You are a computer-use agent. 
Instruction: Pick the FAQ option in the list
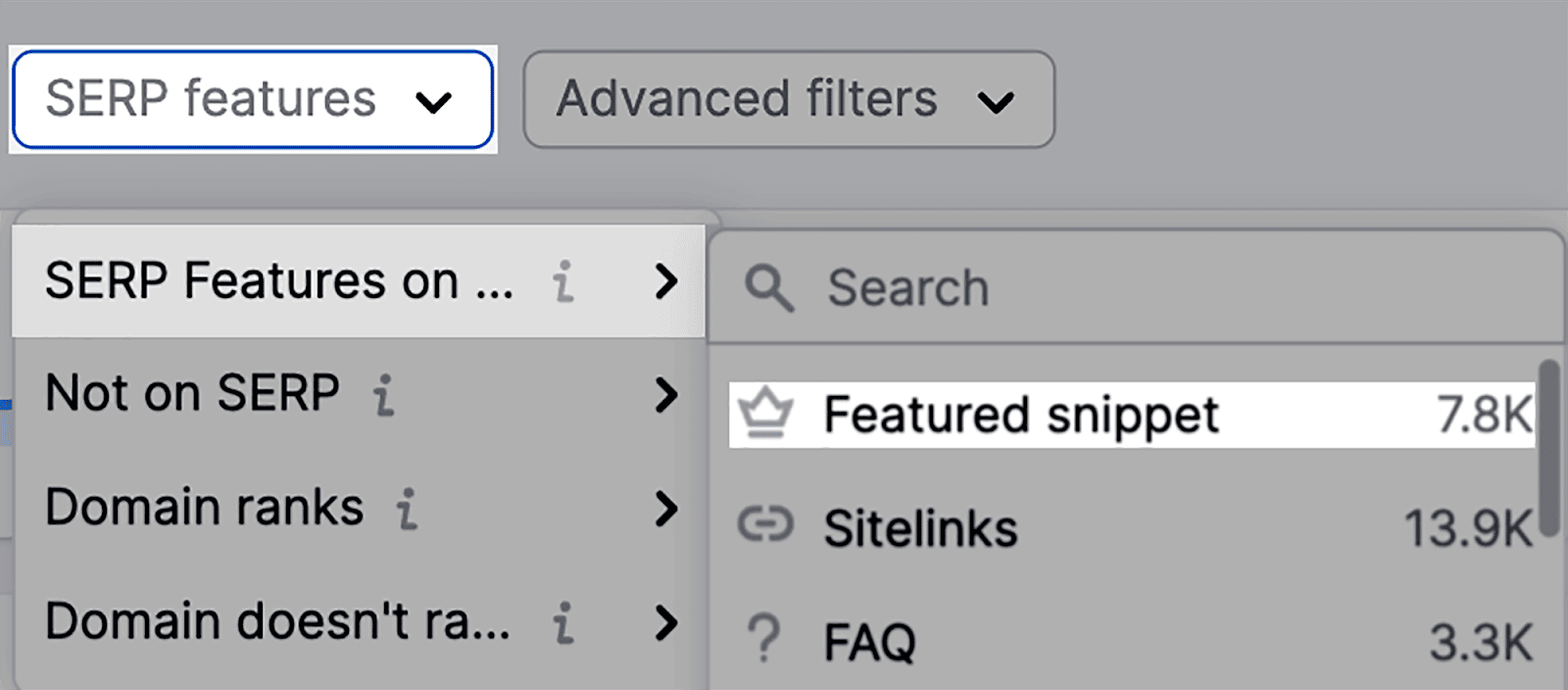[870, 642]
